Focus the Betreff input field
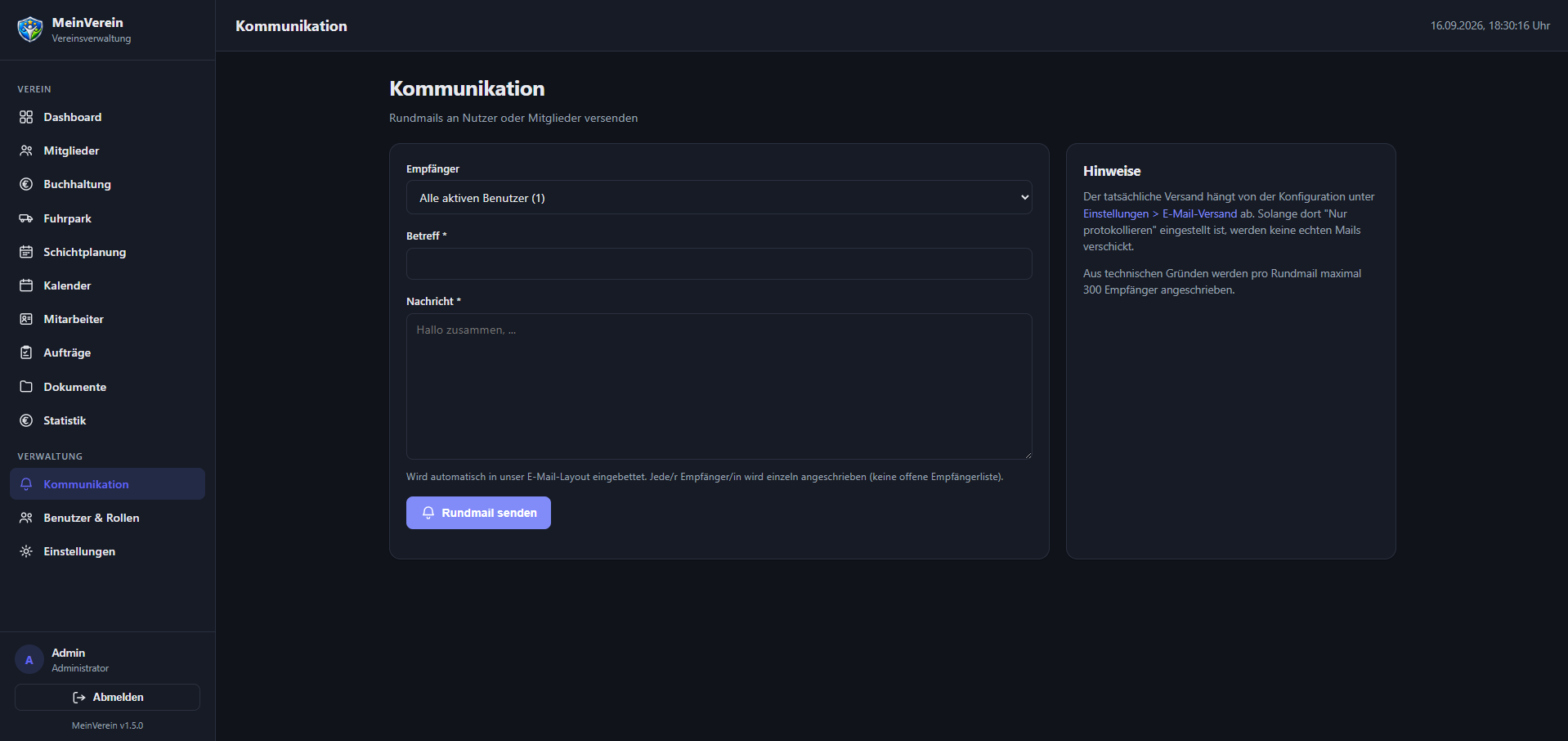 tap(719, 264)
